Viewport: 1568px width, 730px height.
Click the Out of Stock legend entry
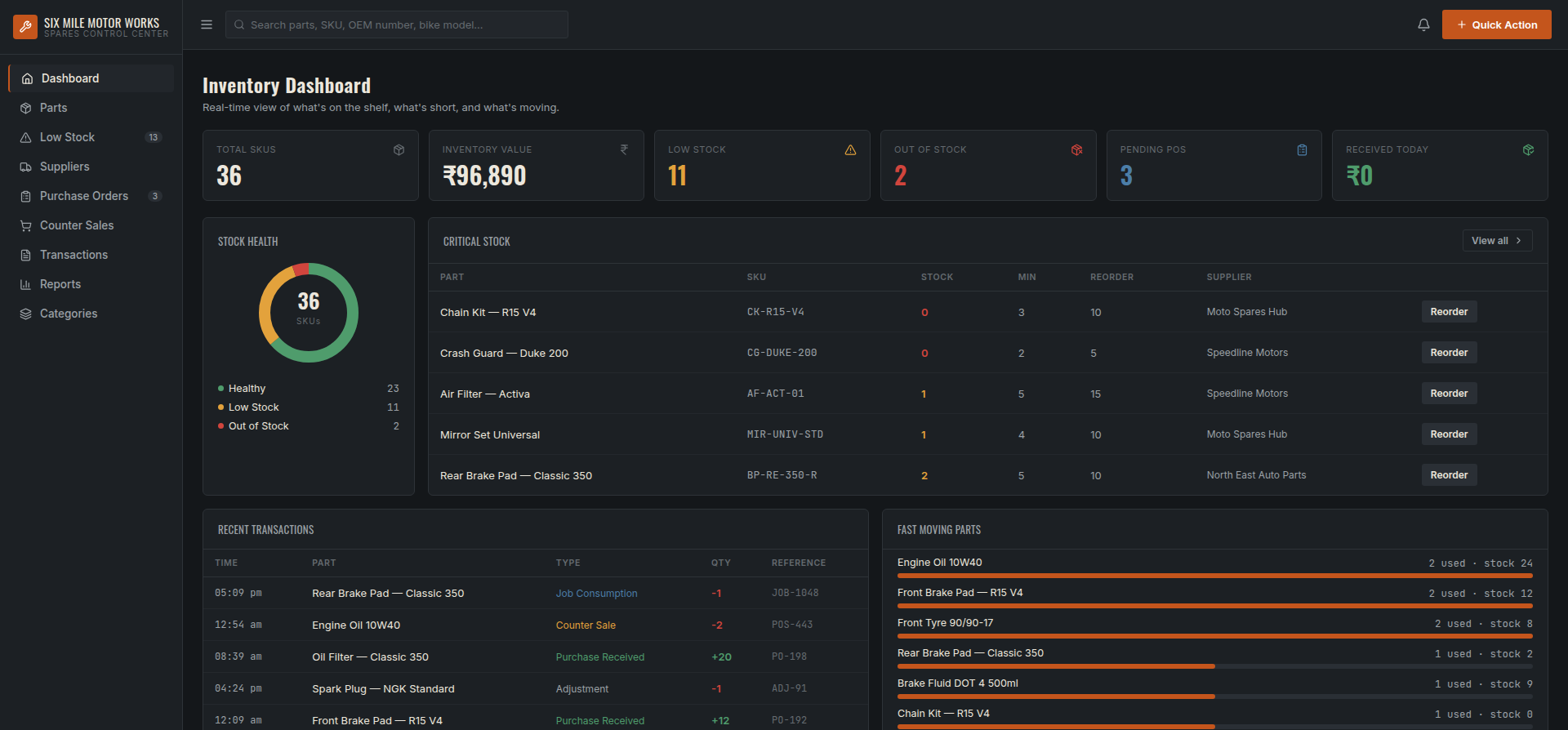pos(309,426)
